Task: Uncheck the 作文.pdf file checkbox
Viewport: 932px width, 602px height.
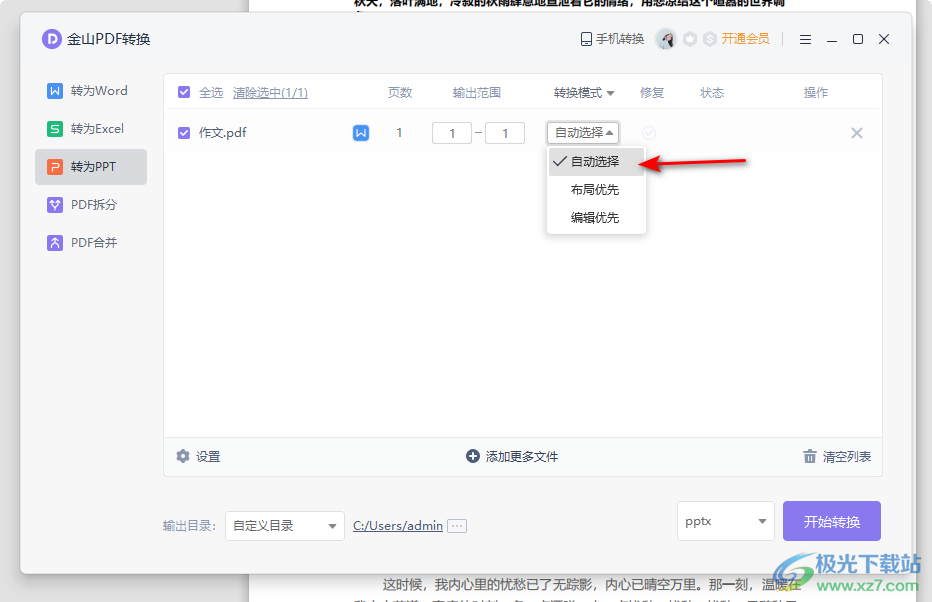Action: [184, 133]
